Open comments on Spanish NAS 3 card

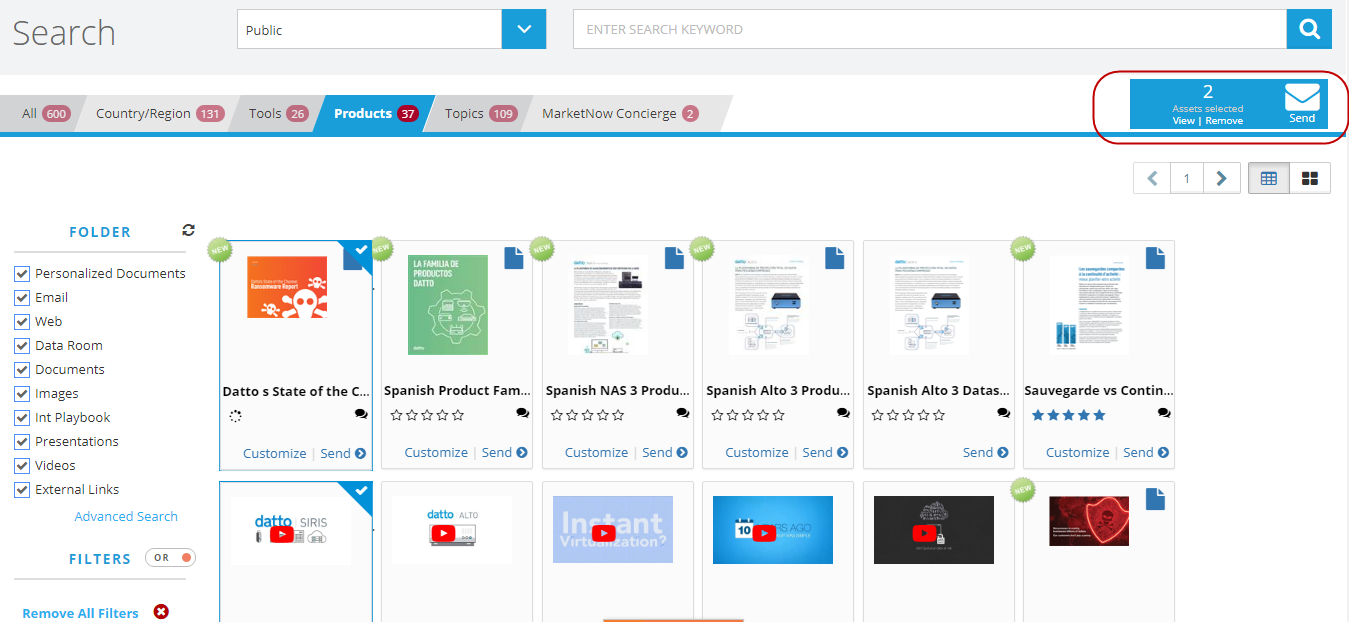tap(683, 413)
